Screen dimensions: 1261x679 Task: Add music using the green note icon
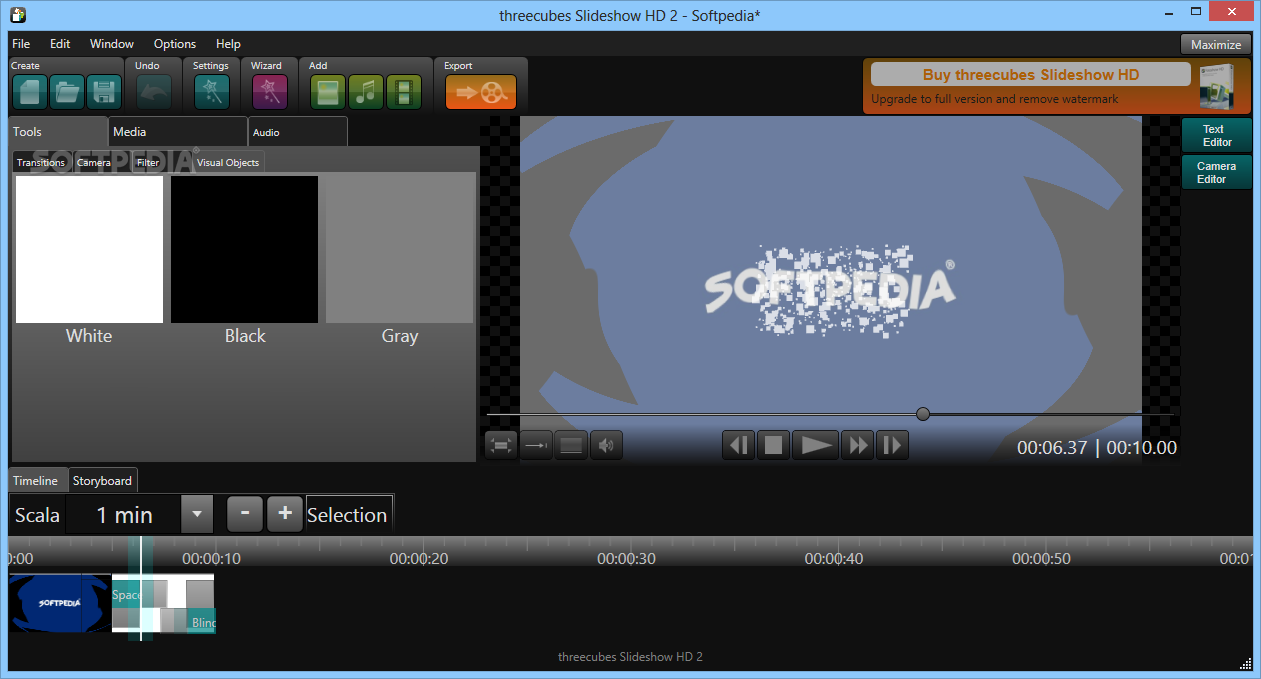(x=366, y=92)
